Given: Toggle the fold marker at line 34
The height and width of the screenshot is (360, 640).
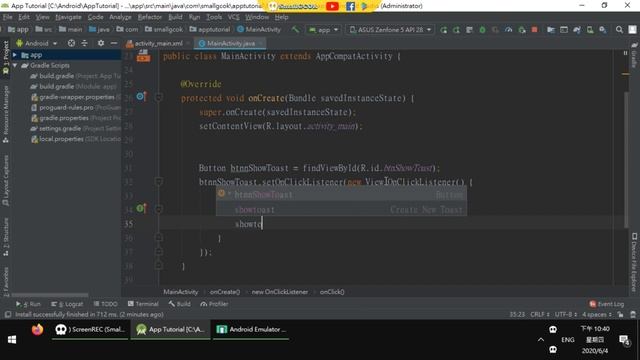Looking at the screenshot, I should tap(159, 209).
